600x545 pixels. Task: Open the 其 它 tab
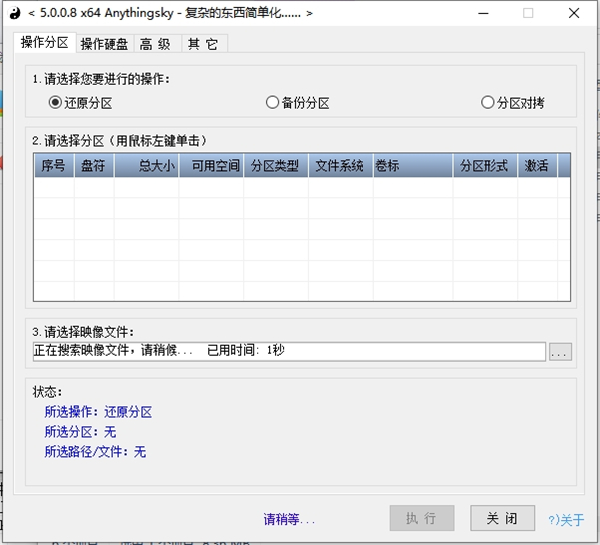point(203,44)
